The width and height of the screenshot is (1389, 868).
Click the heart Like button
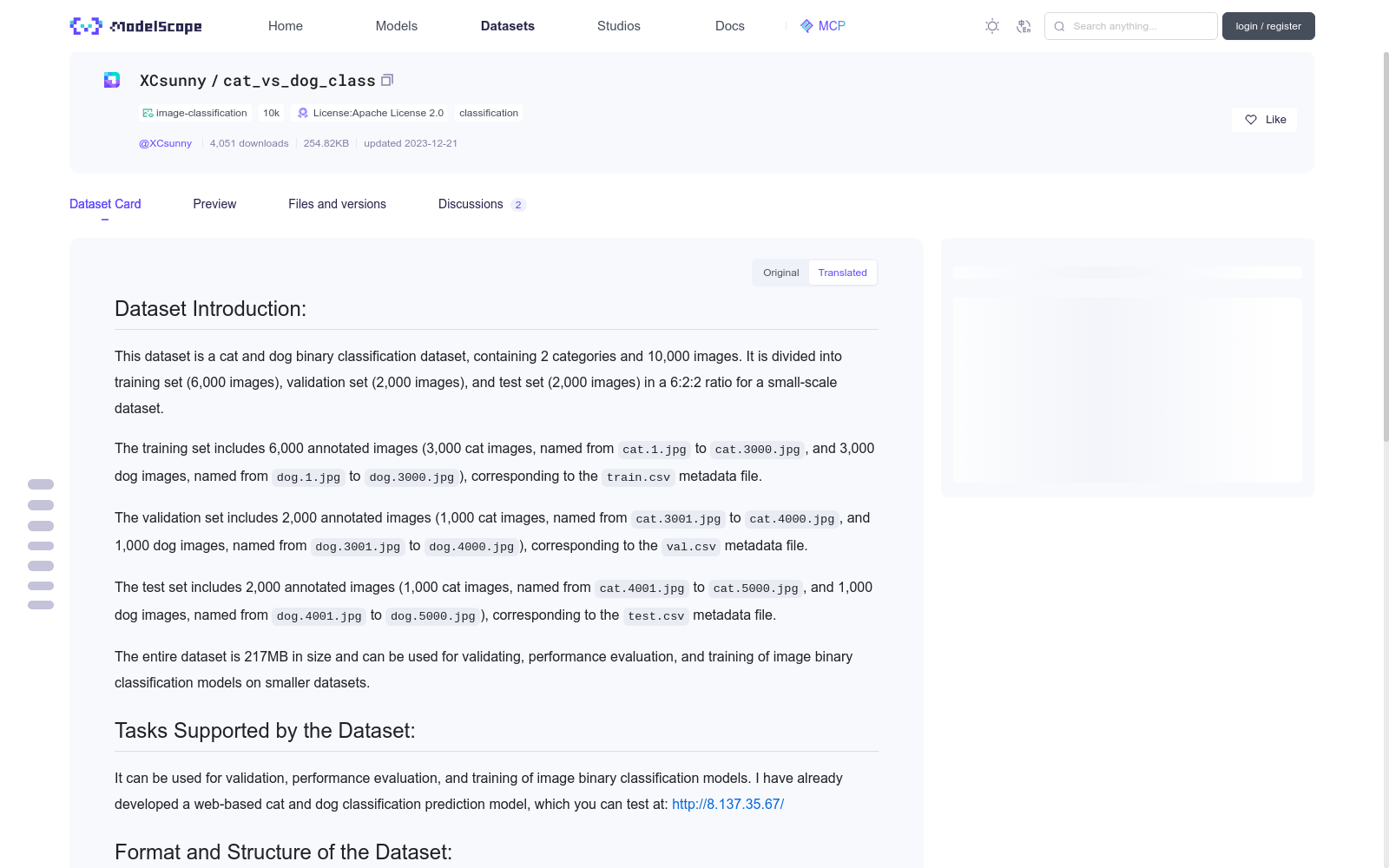1264,120
